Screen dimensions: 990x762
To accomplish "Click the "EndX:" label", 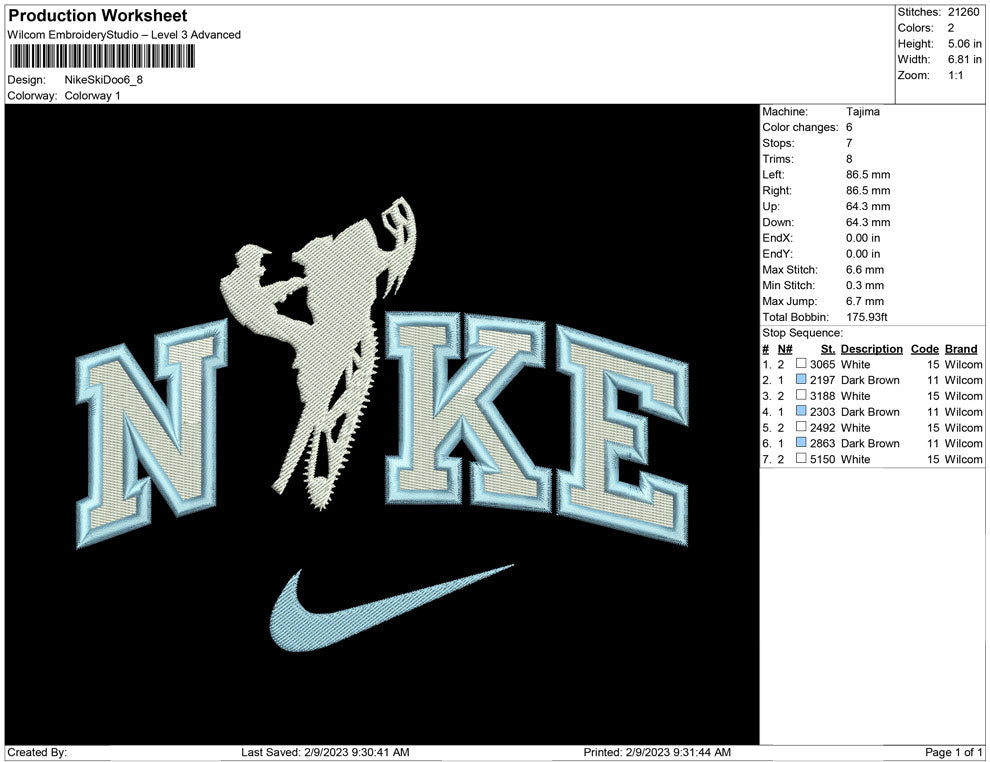I will (x=777, y=237).
